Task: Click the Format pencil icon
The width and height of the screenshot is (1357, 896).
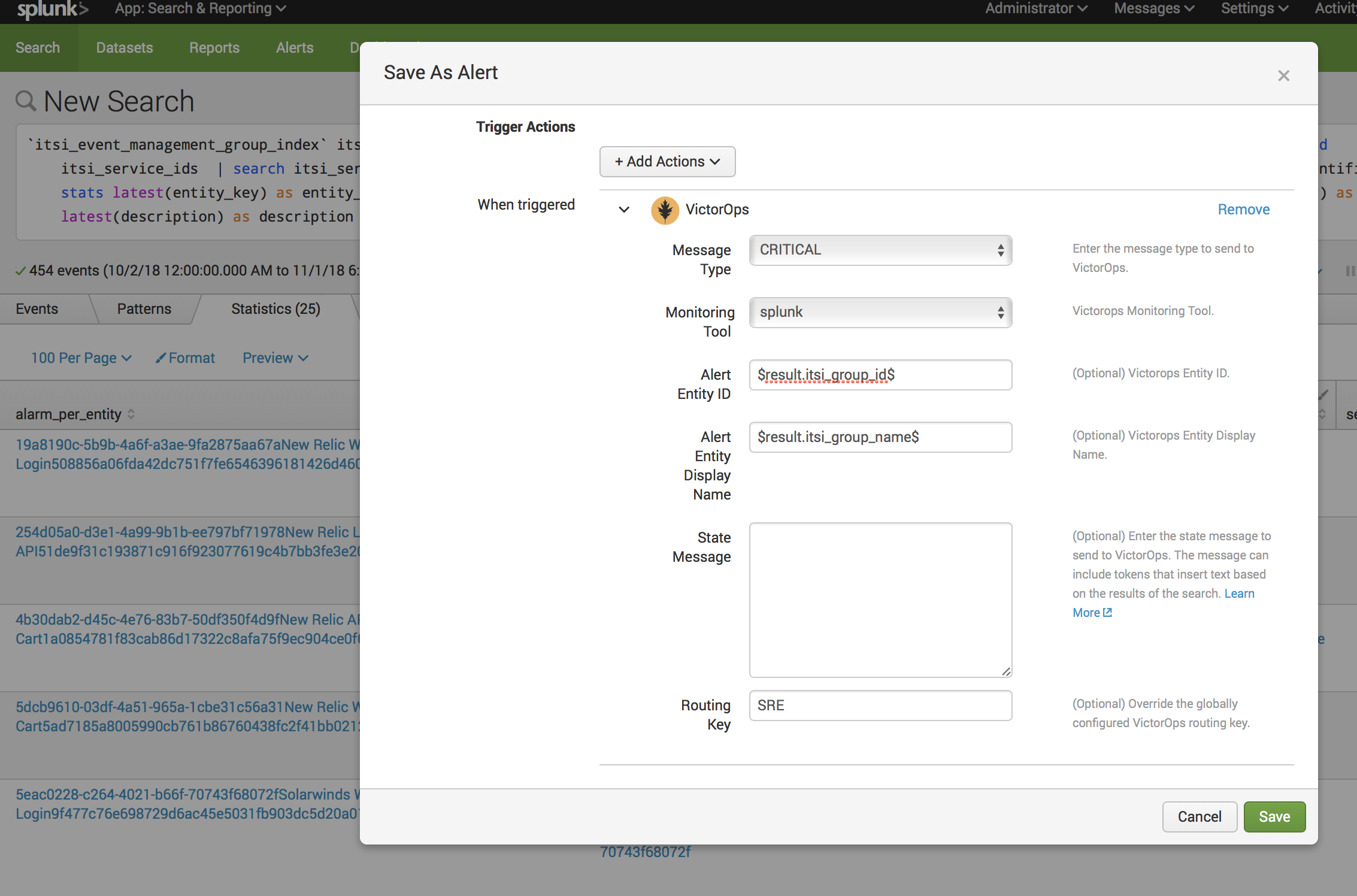Action: coord(160,358)
